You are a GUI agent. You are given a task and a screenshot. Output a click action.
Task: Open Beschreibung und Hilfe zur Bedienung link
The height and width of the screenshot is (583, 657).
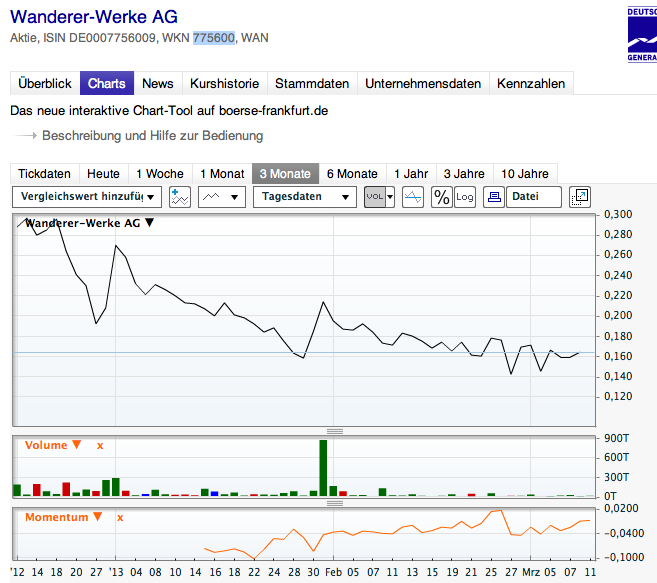[152, 135]
